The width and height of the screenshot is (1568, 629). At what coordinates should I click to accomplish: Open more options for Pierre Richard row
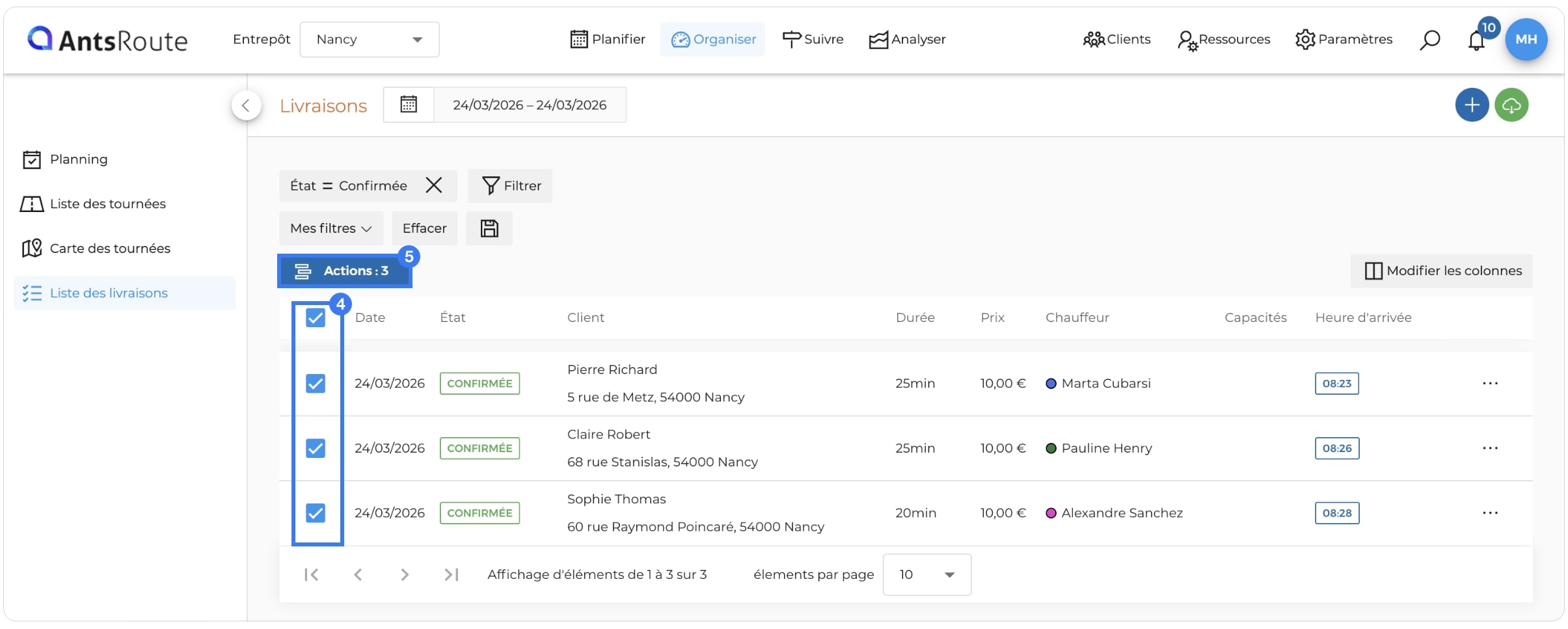tap(1490, 384)
